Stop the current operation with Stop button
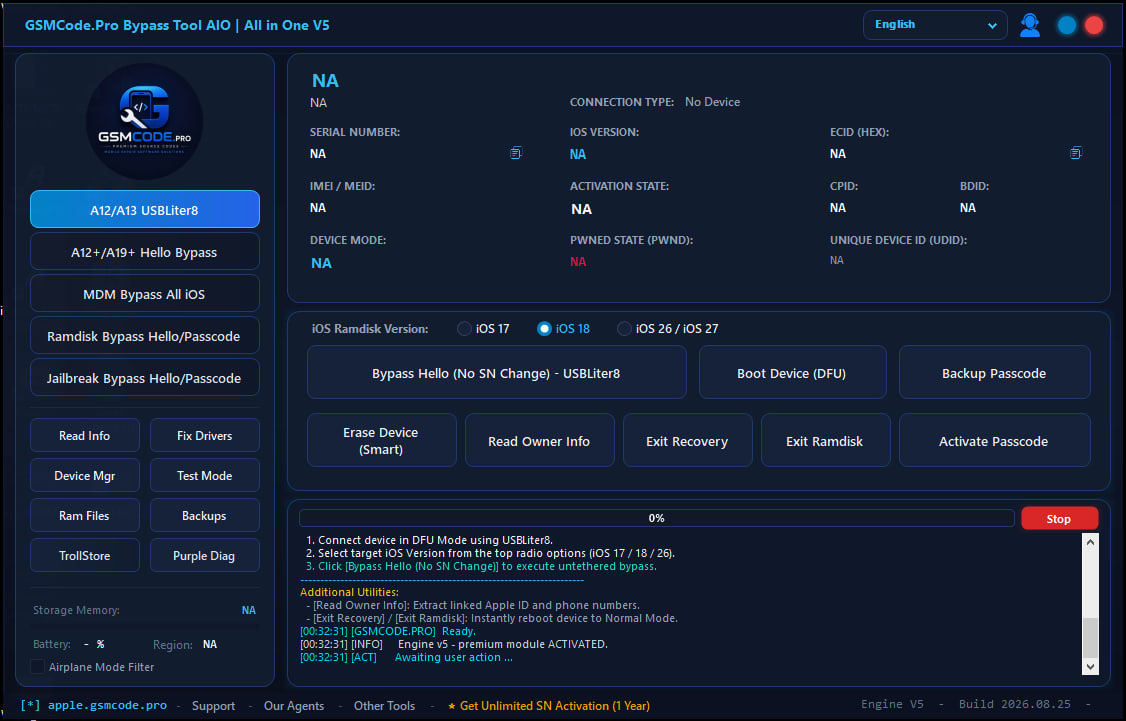The height and width of the screenshot is (721, 1126). pos(1059,518)
